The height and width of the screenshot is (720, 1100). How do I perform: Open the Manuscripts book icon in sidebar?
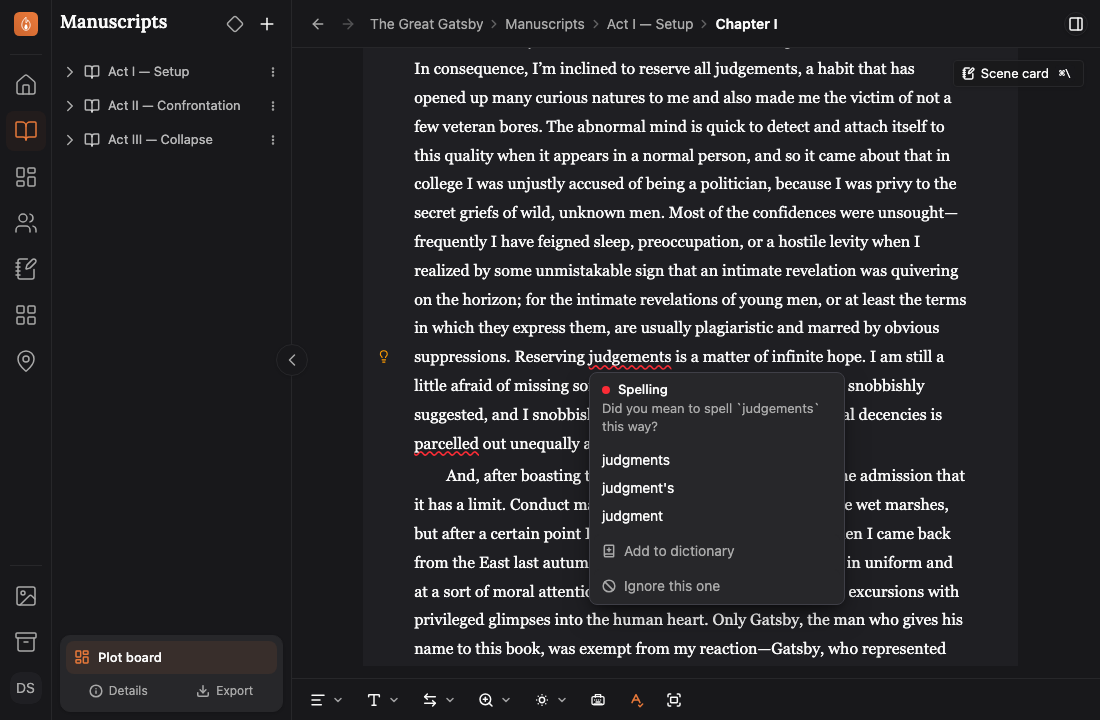click(x=26, y=131)
